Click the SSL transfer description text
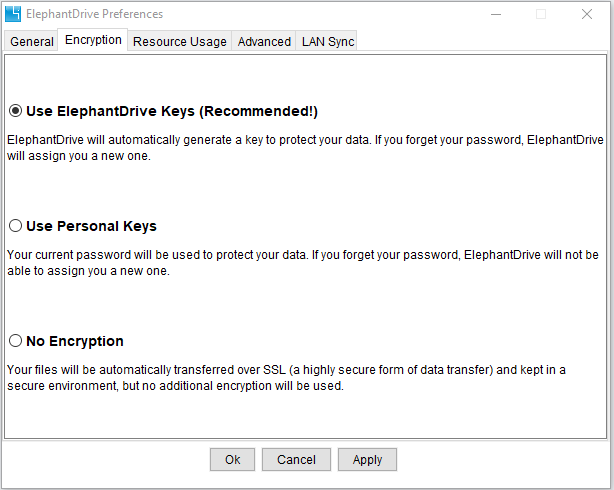 pos(286,378)
